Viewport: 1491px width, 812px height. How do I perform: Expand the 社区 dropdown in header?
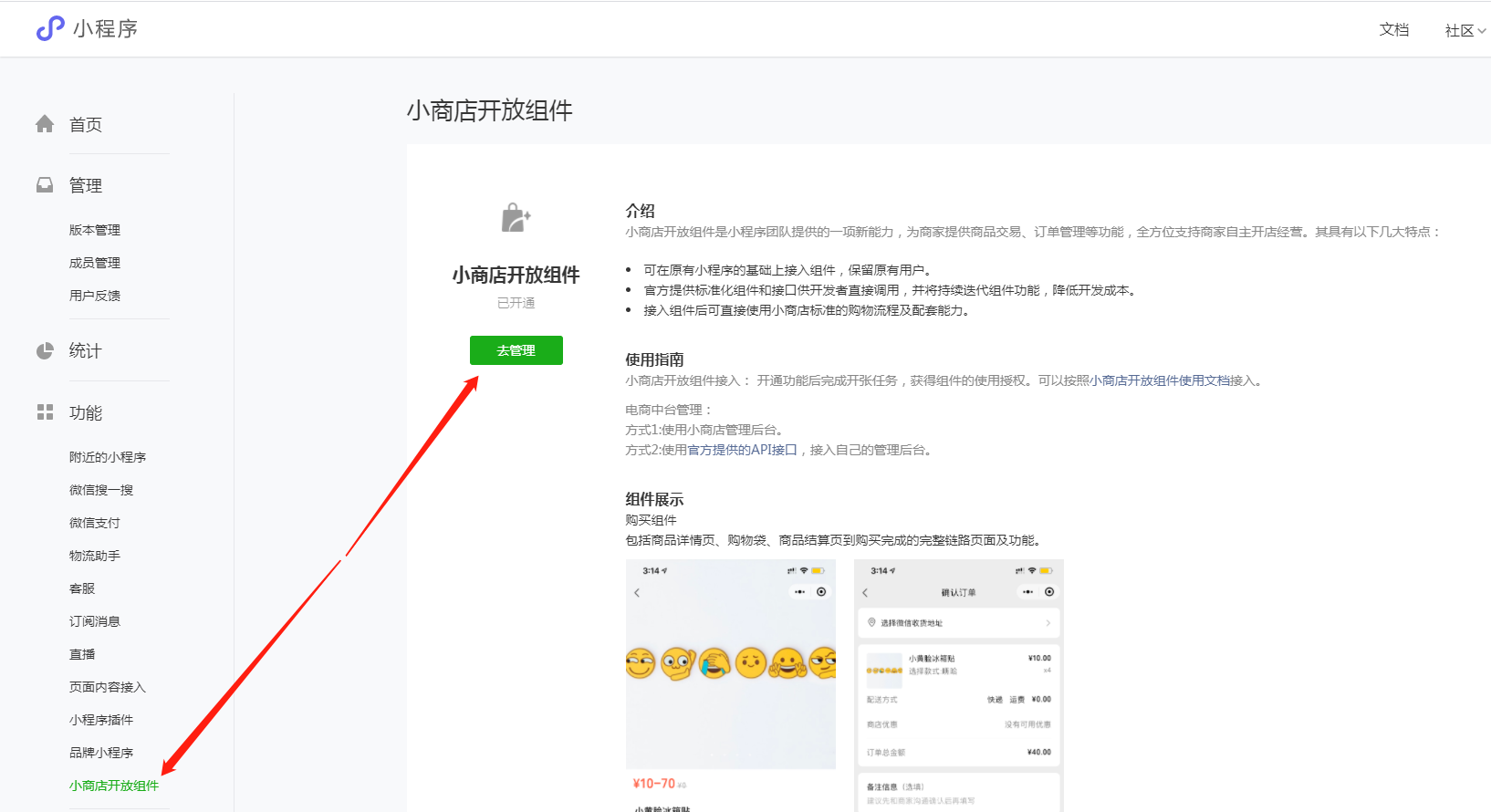1465,31
